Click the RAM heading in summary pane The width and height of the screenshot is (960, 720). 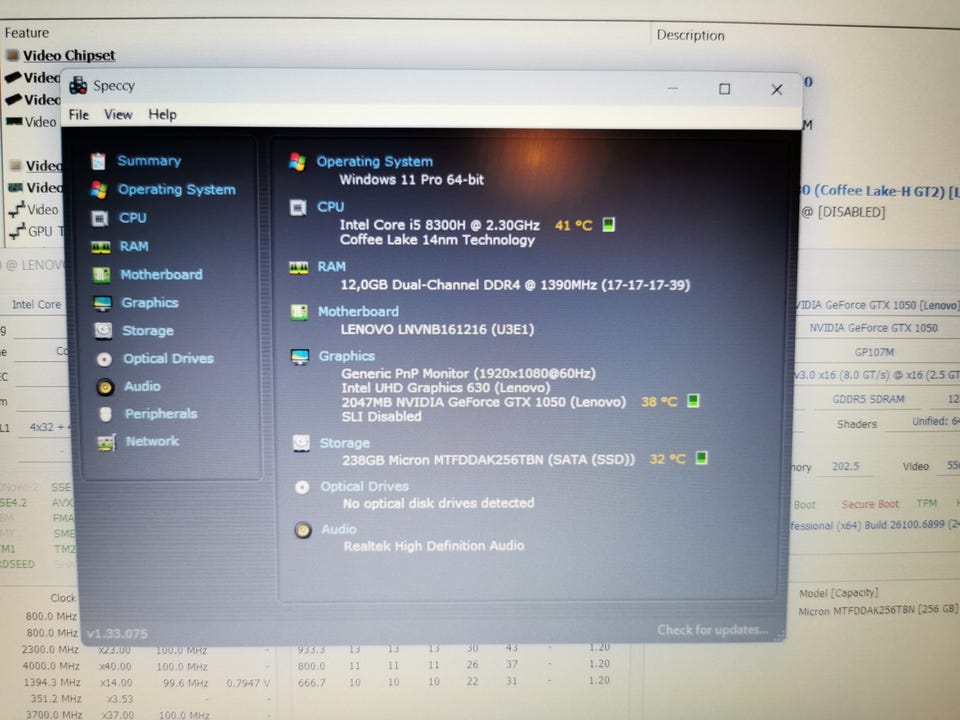click(x=331, y=266)
